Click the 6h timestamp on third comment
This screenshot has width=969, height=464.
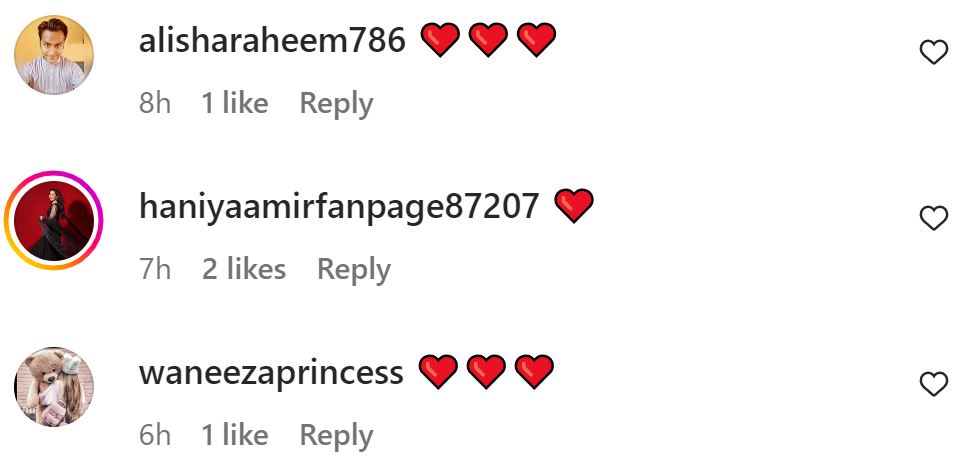click(154, 434)
